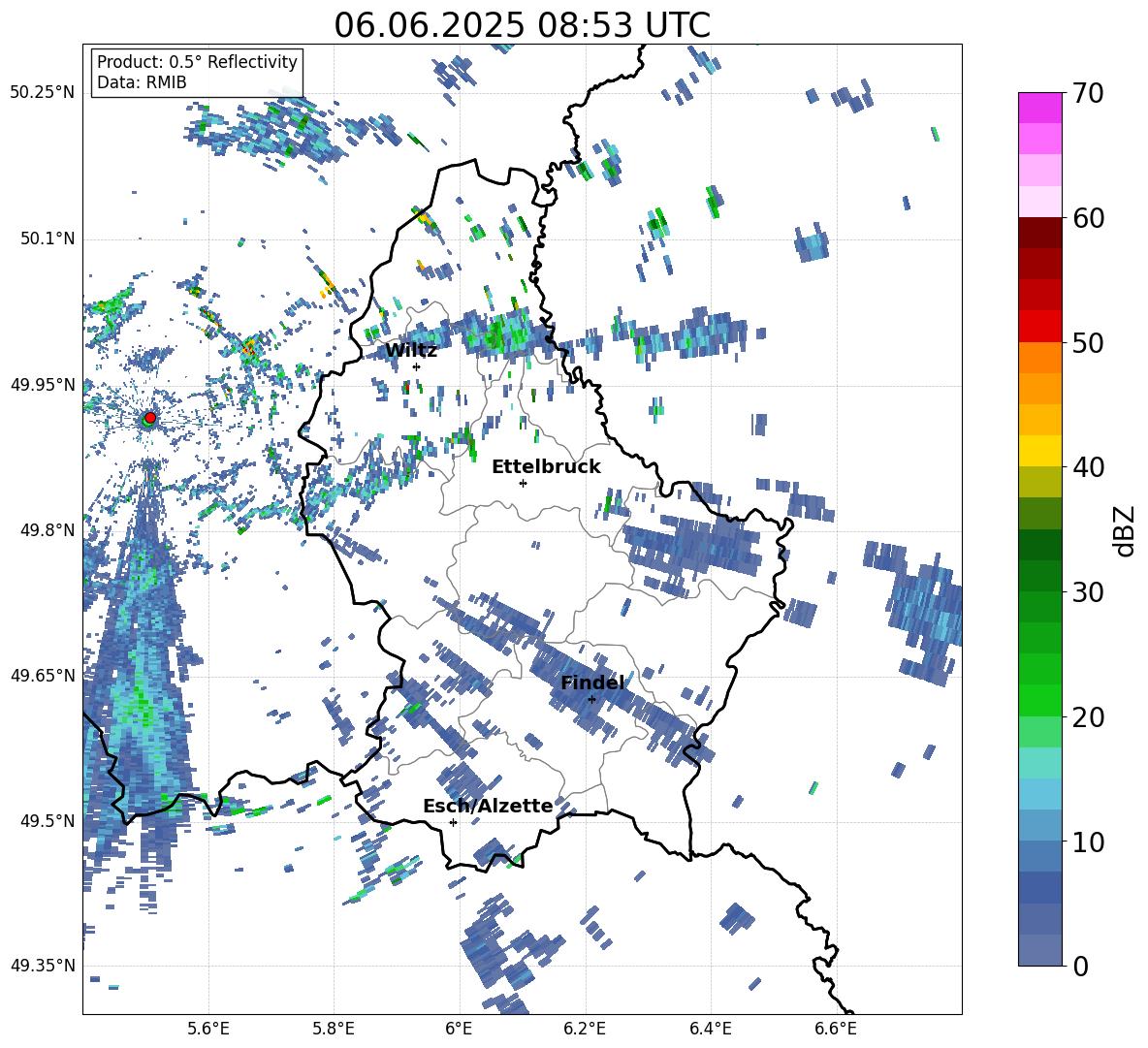Click the colorbar tick label 10
Screen dimensions: 1148x1048
click(x=1088, y=841)
